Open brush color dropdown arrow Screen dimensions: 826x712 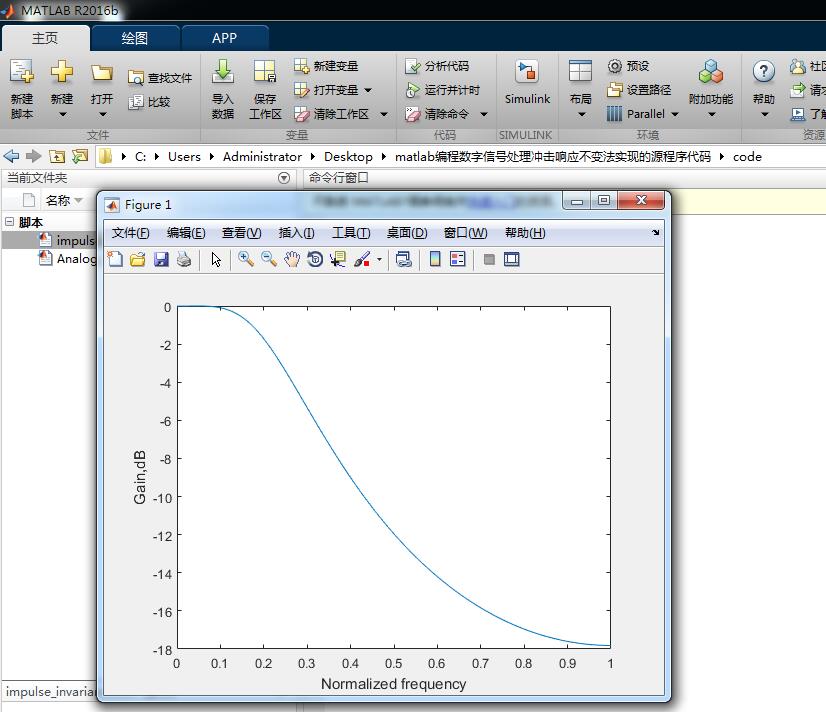pos(379,259)
